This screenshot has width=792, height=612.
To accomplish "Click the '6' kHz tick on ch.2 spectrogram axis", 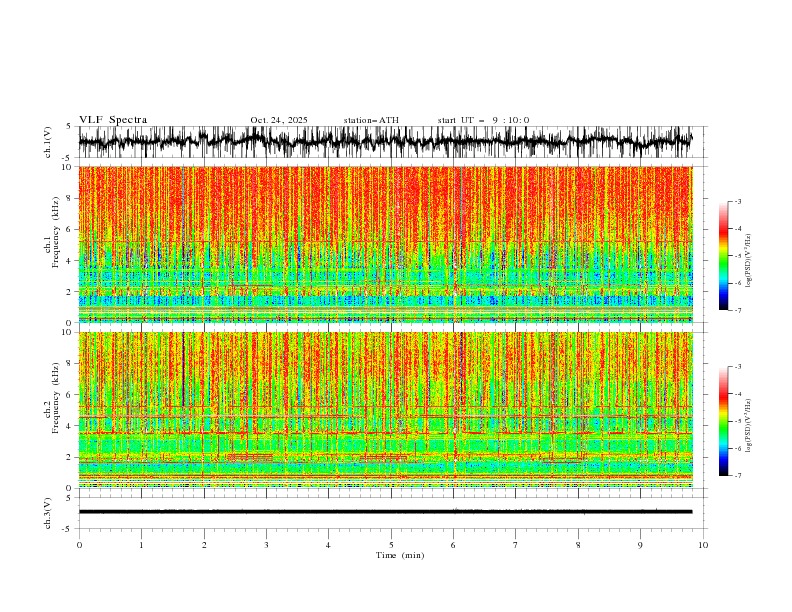I will 70,395.
